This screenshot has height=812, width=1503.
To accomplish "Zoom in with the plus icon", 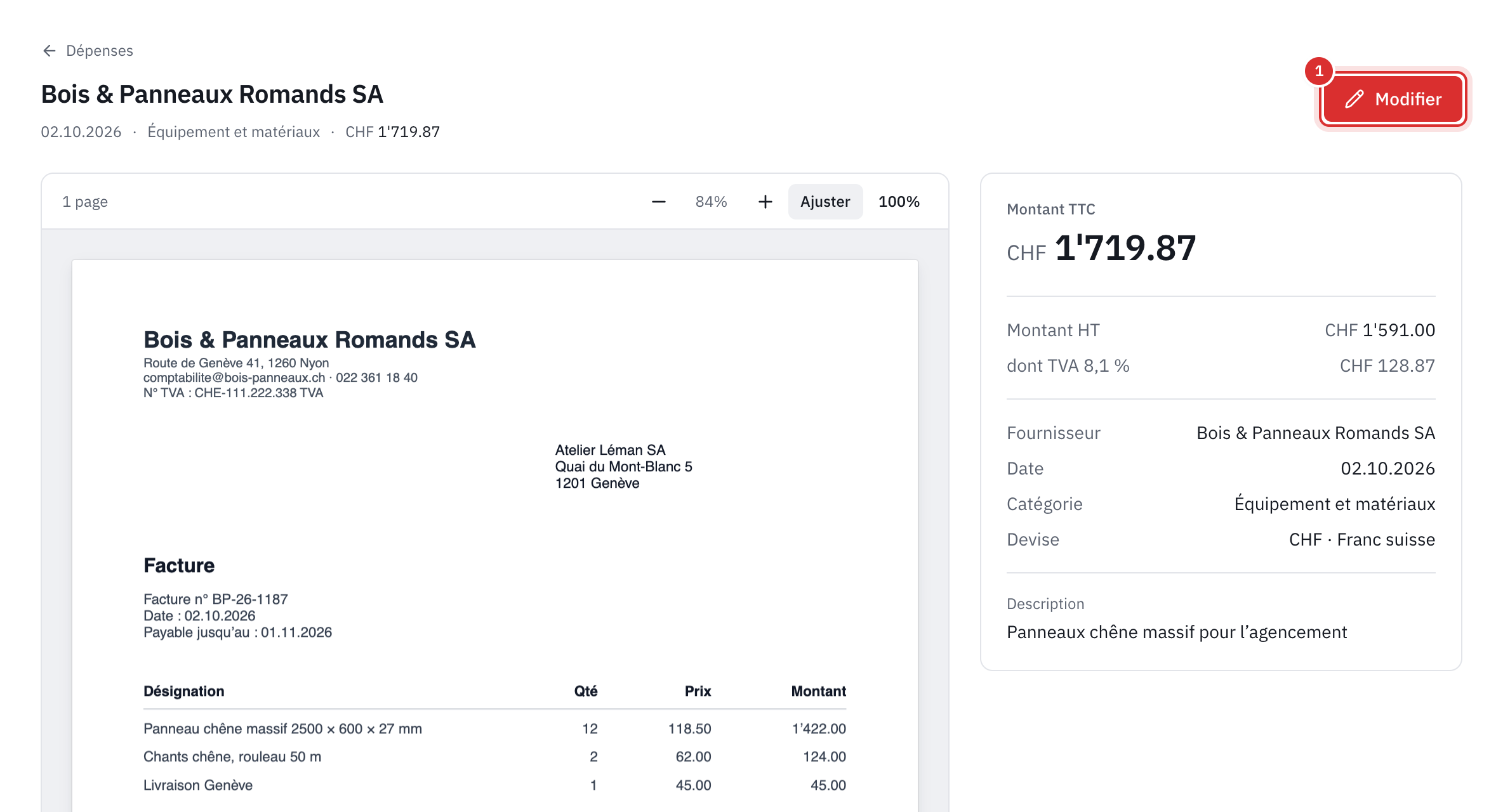I will [765, 202].
